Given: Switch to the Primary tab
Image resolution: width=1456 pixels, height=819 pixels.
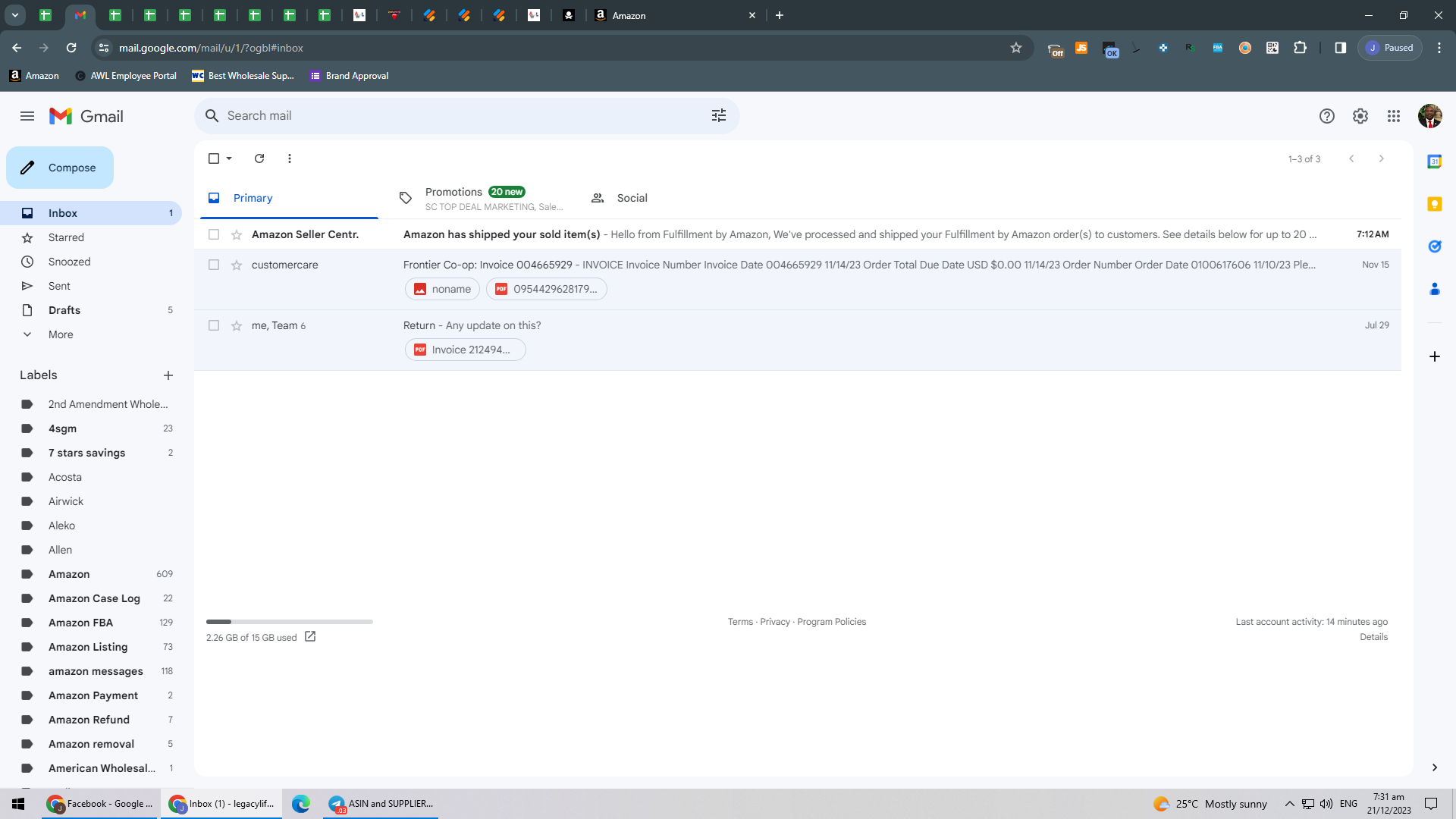Looking at the screenshot, I should coord(289,198).
